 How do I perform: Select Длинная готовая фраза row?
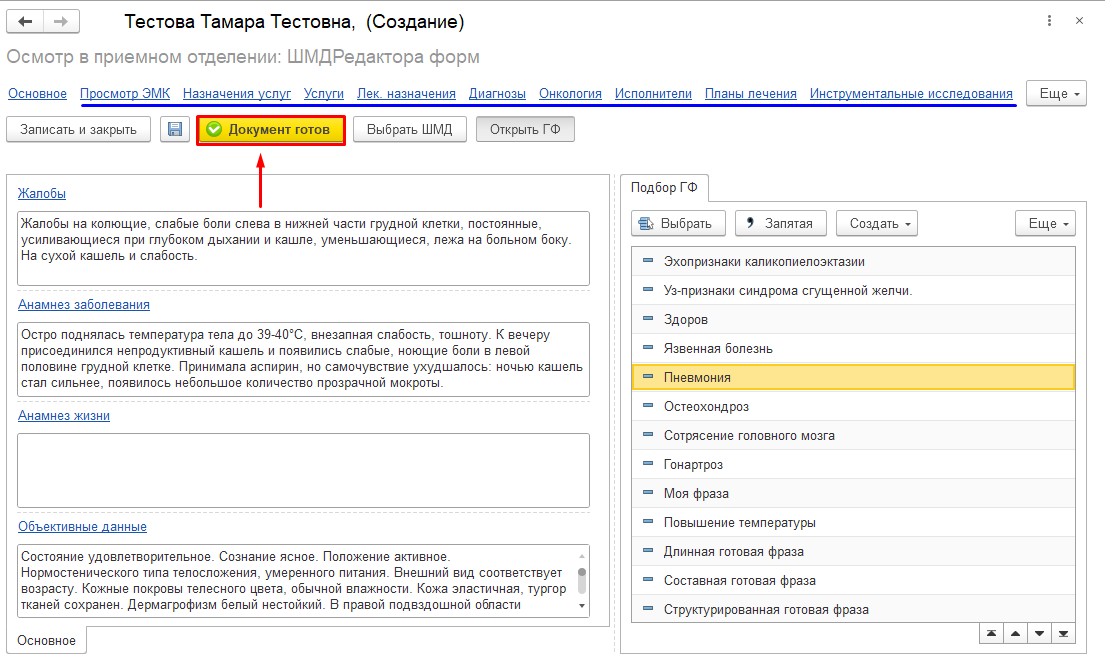(853, 552)
